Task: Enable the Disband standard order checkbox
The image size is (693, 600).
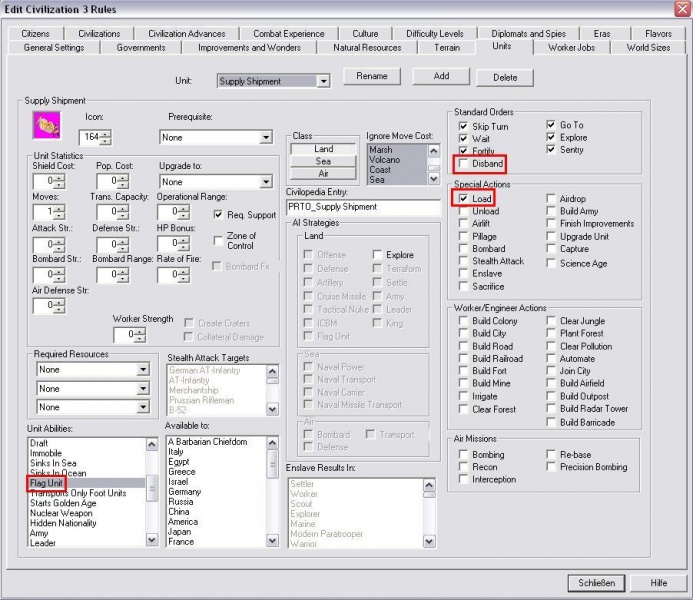Action: [x=464, y=164]
